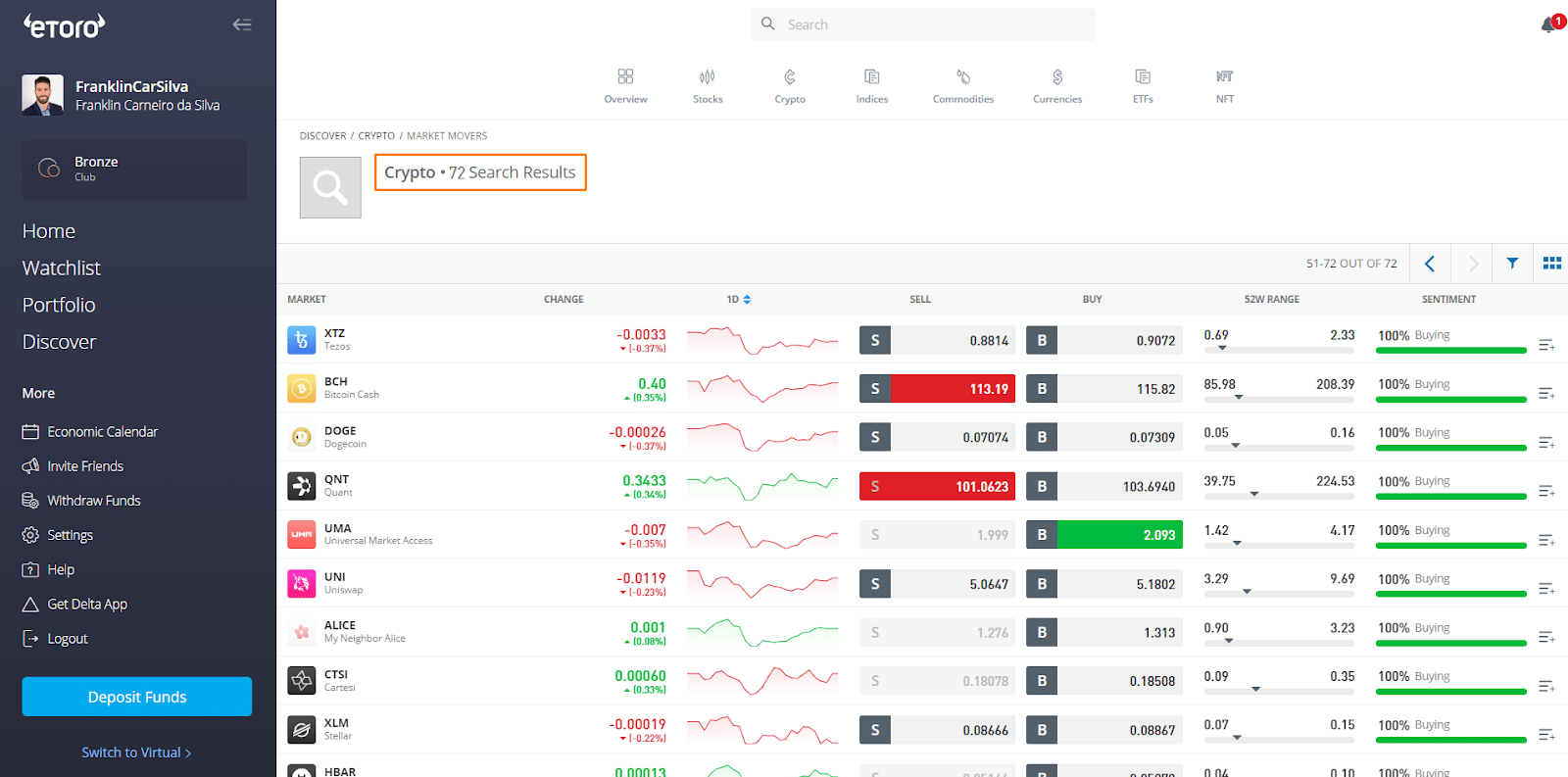1568x777 pixels.
Task: Add BCH to watchlist list icon
Action: [1546, 394]
